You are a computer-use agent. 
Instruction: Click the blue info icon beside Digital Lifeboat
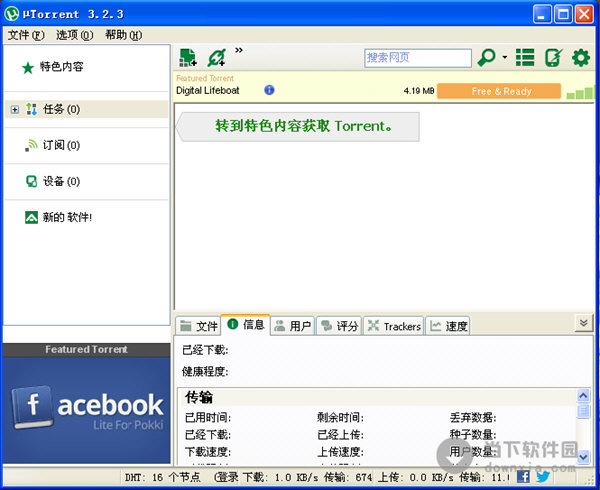[x=269, y=90]
